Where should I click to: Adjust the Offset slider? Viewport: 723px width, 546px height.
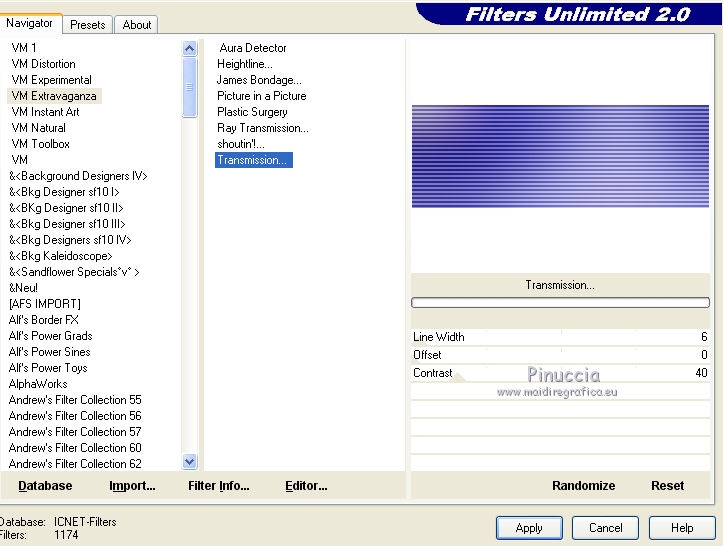[560, 355]
